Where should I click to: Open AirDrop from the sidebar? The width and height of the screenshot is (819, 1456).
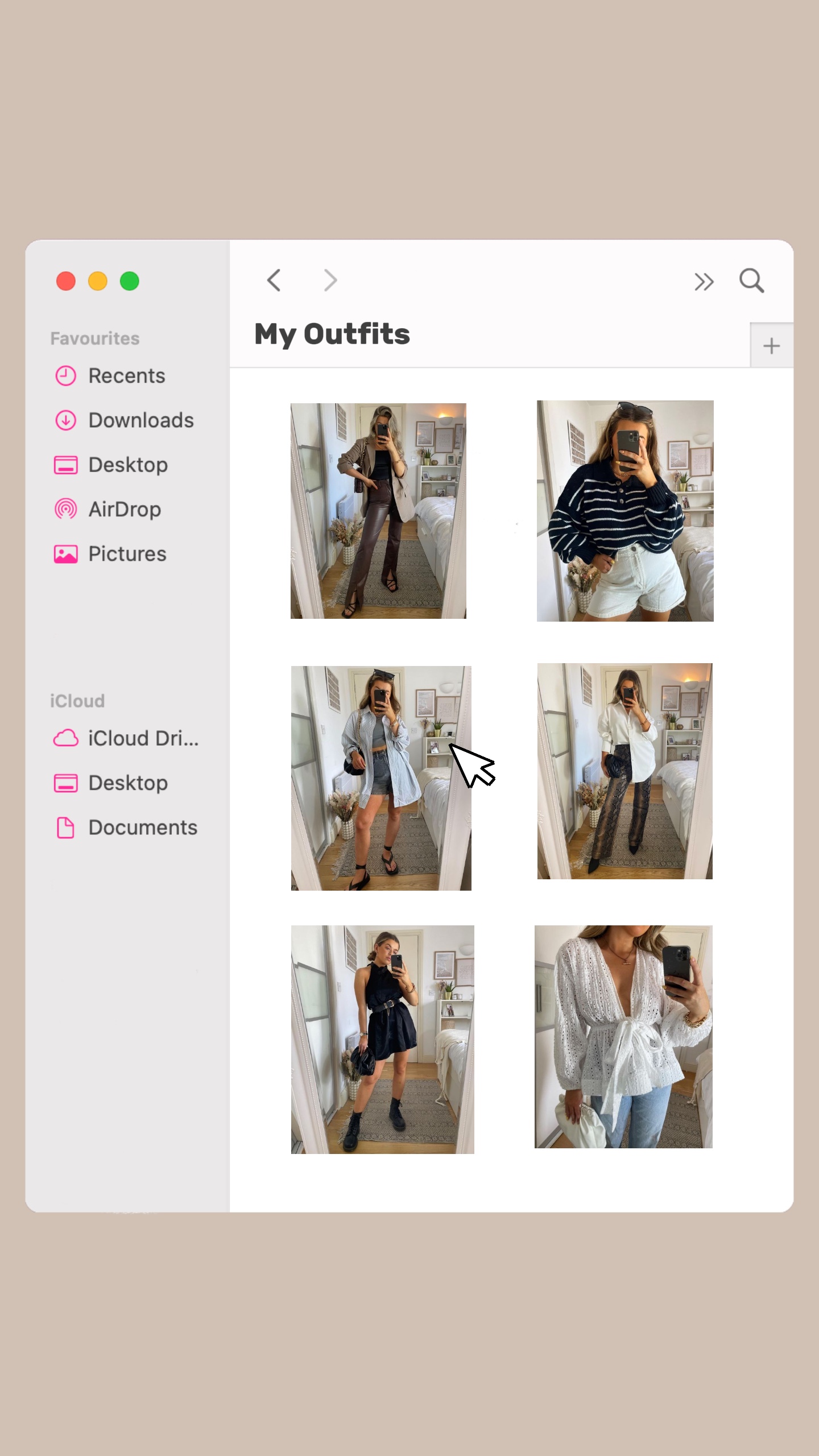[124, 509]
